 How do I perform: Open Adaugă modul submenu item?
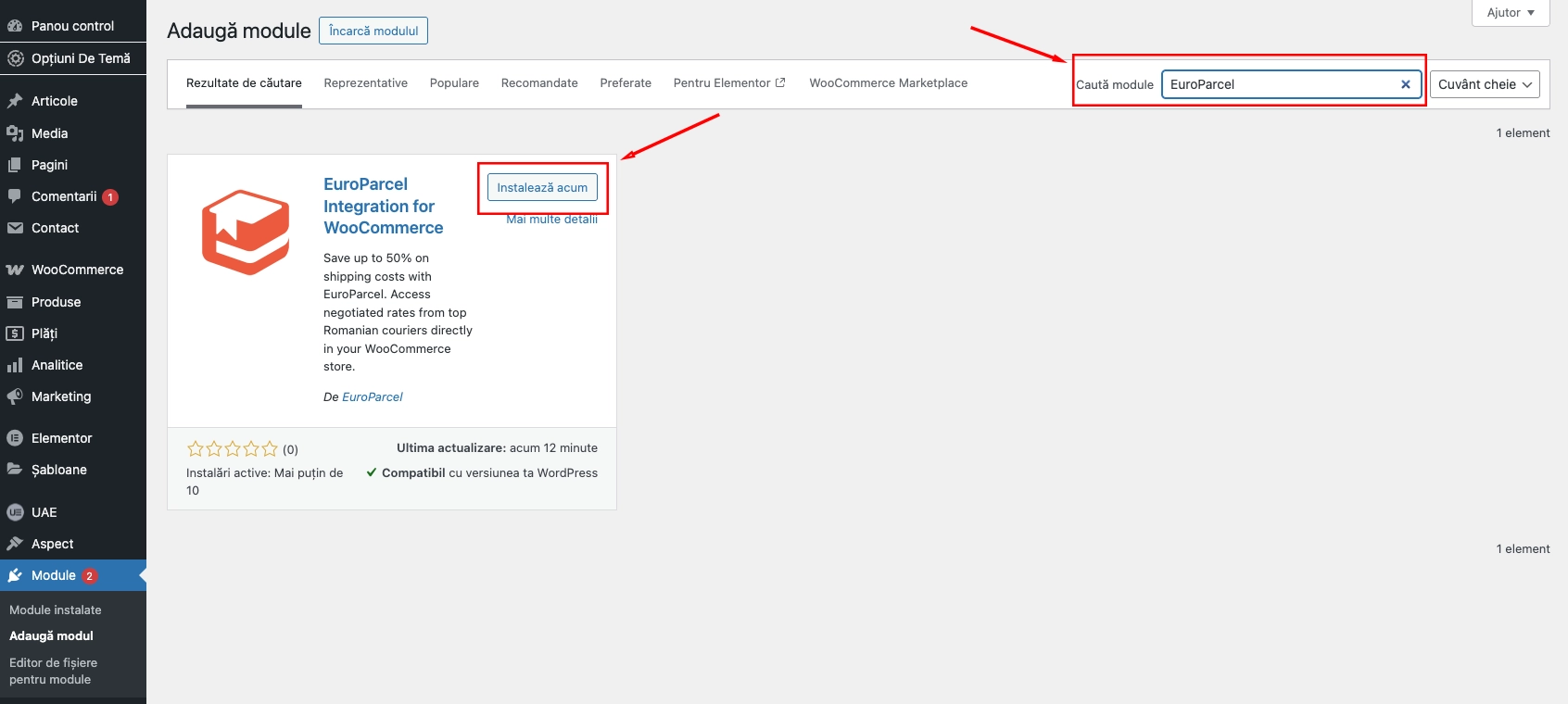click(51, 635)
